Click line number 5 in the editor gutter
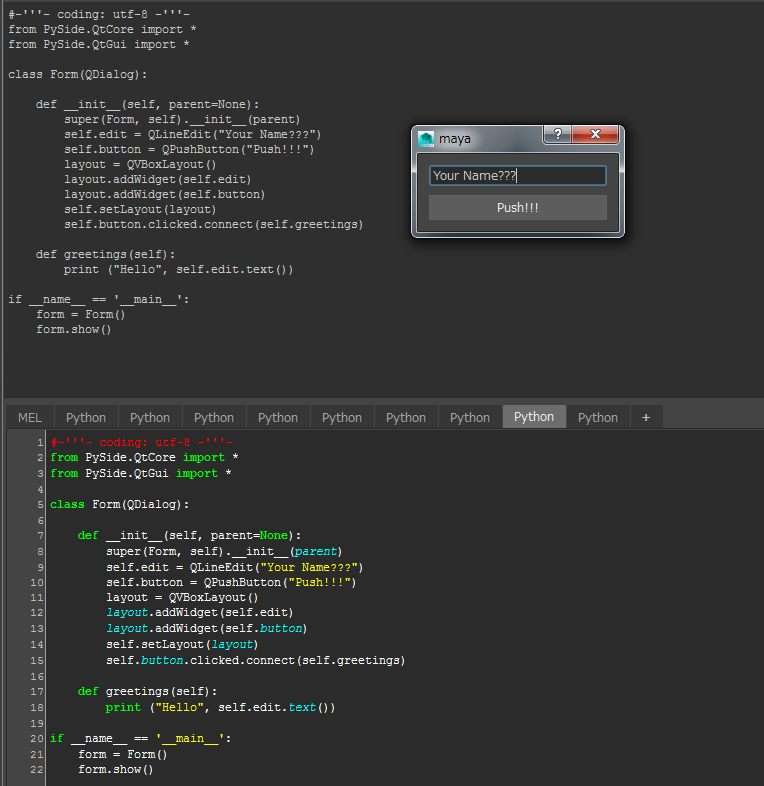 tap(40, 505)
